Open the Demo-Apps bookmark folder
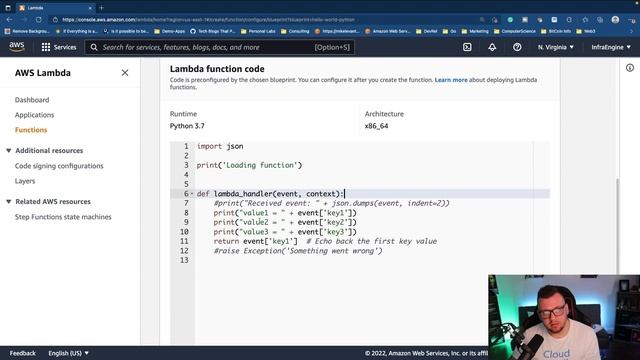Screen dimensions: 640x360 point(169,31)
